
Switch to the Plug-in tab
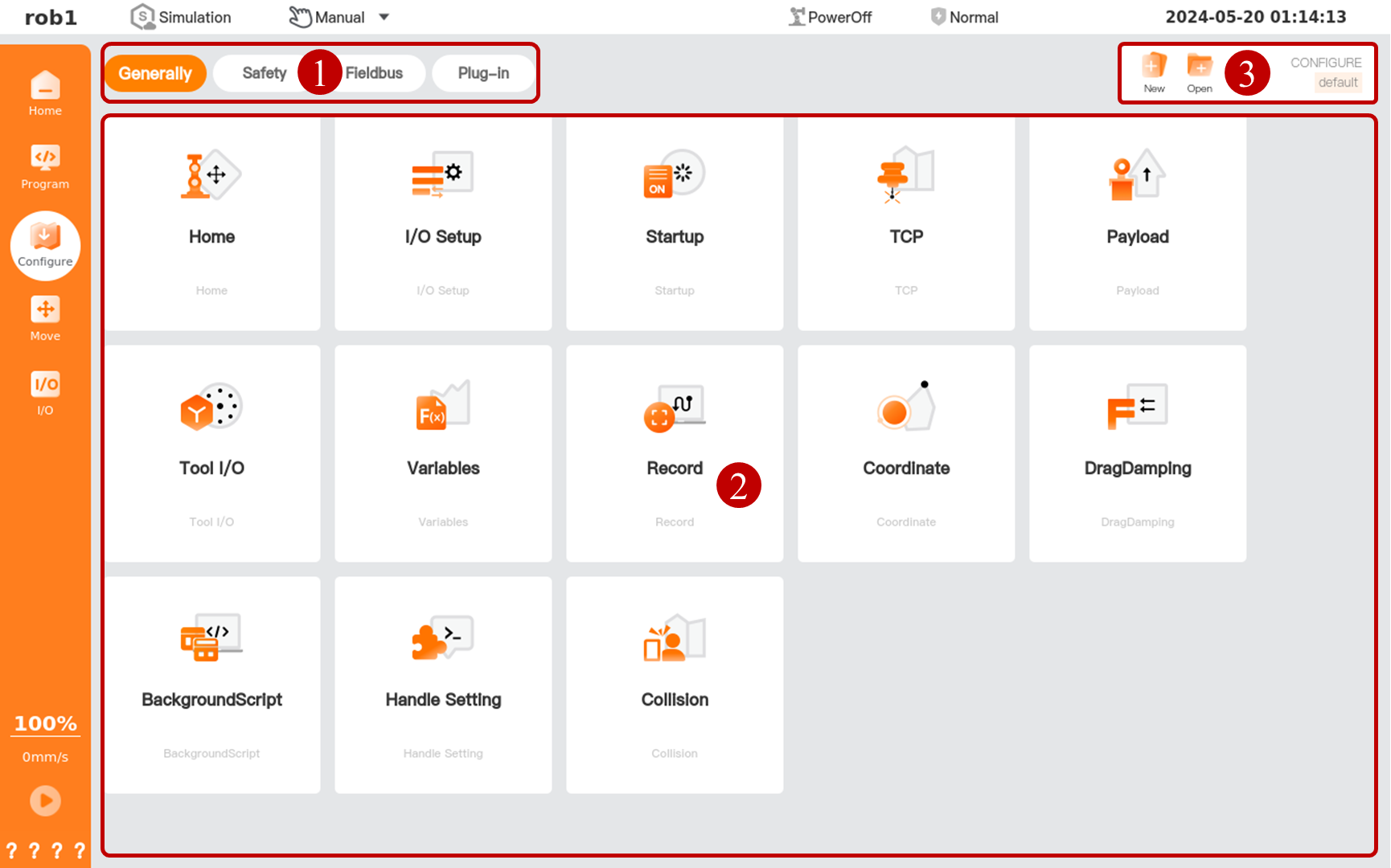tap(483, 73)
